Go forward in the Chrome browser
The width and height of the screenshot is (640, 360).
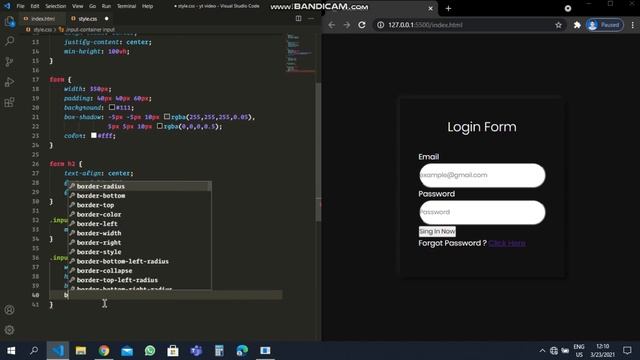click(x=347, y=25)
